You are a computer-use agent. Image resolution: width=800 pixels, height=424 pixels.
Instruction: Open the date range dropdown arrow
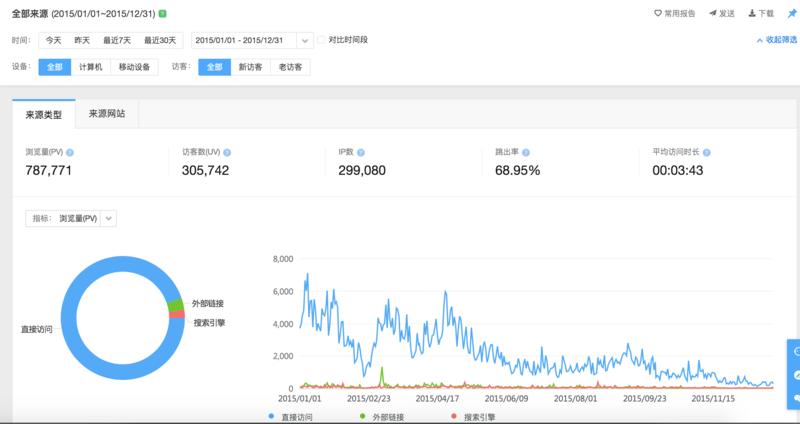[x=305, y=40]
